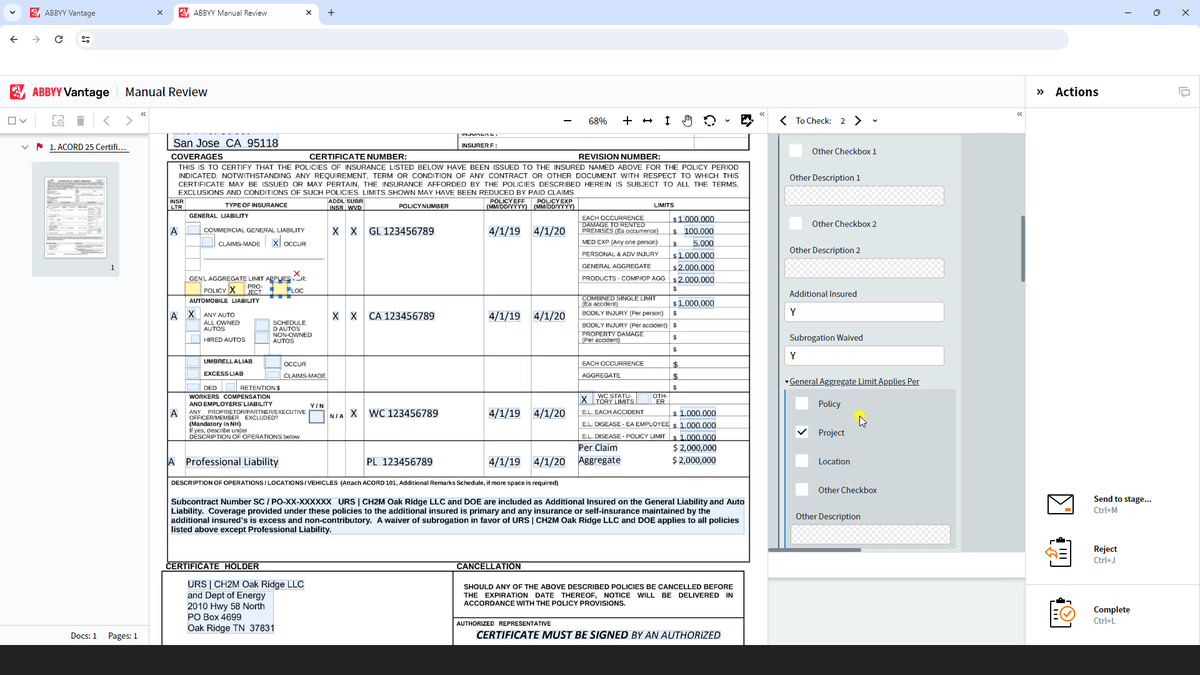The width and height of the screenshot is (1200, 675).
Task: Collapse General Aggregate Limit Applies Per group
Action: point(787,382)
